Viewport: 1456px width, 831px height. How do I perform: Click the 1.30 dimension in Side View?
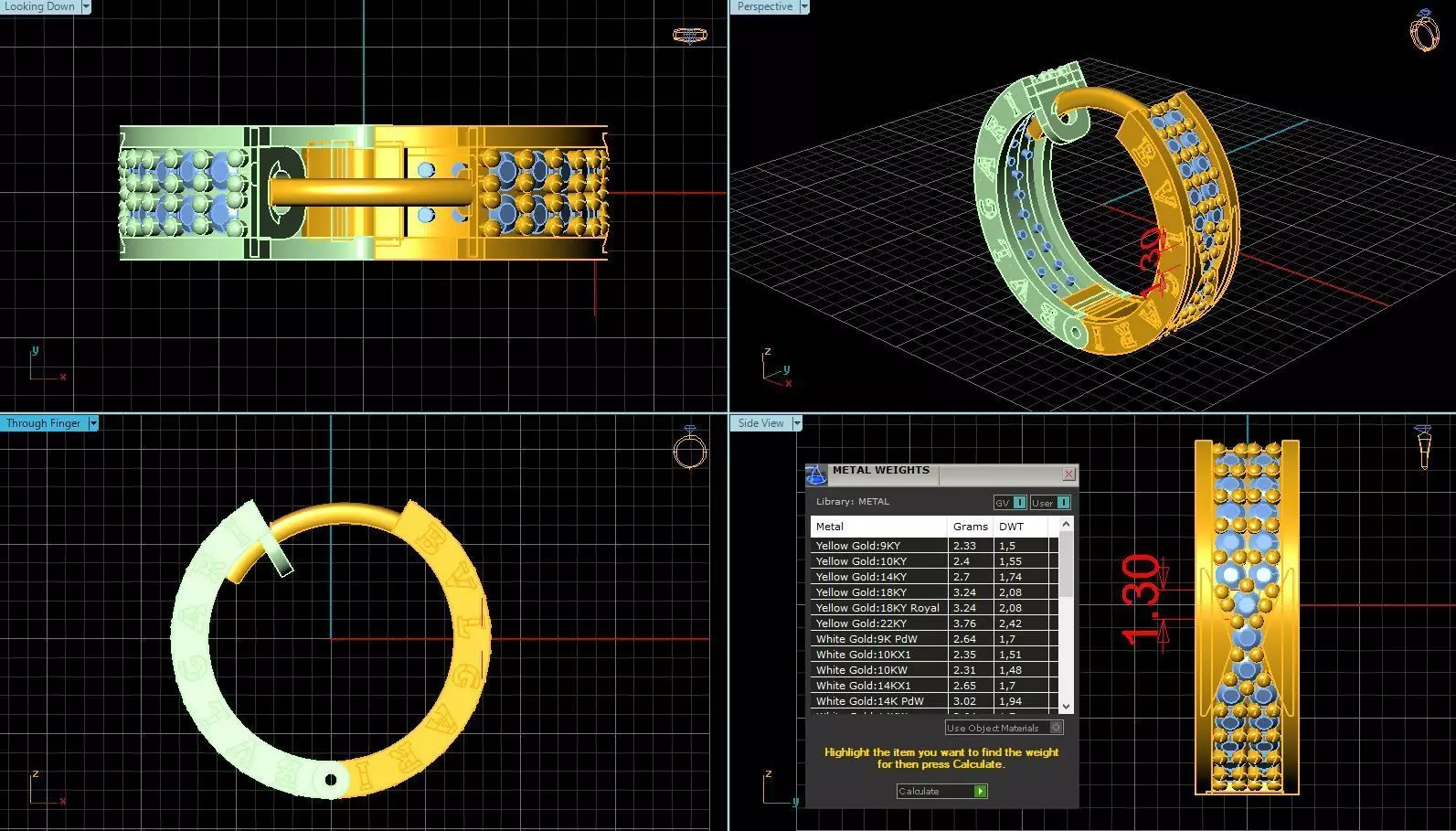[1142, 599]
